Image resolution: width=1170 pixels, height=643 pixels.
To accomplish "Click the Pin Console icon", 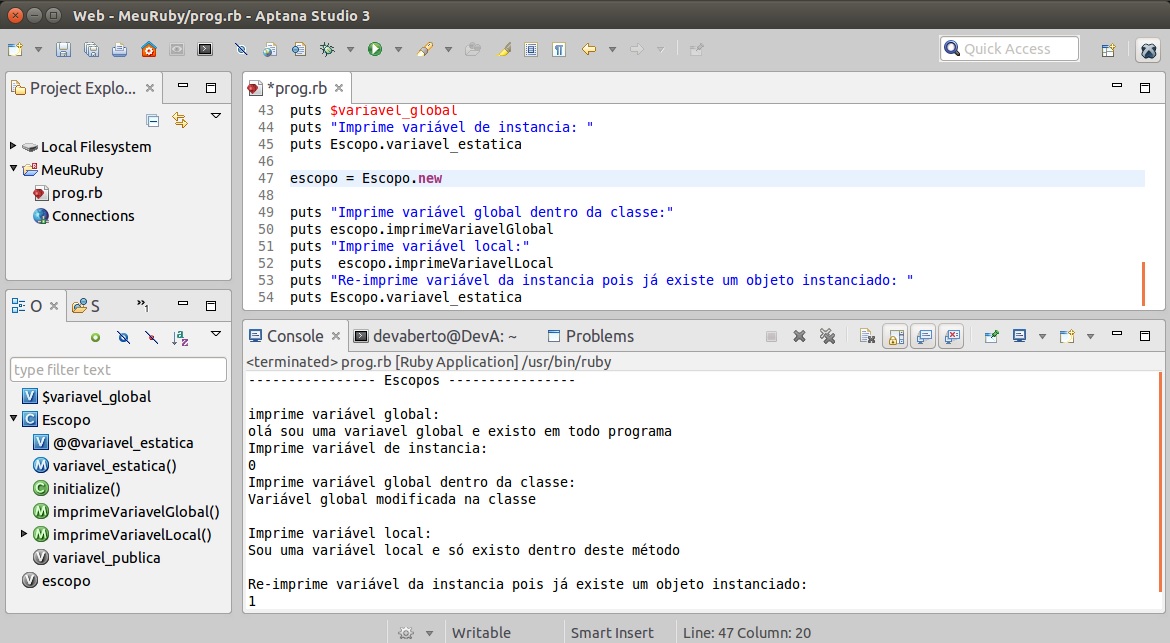I will coord(991,337).
